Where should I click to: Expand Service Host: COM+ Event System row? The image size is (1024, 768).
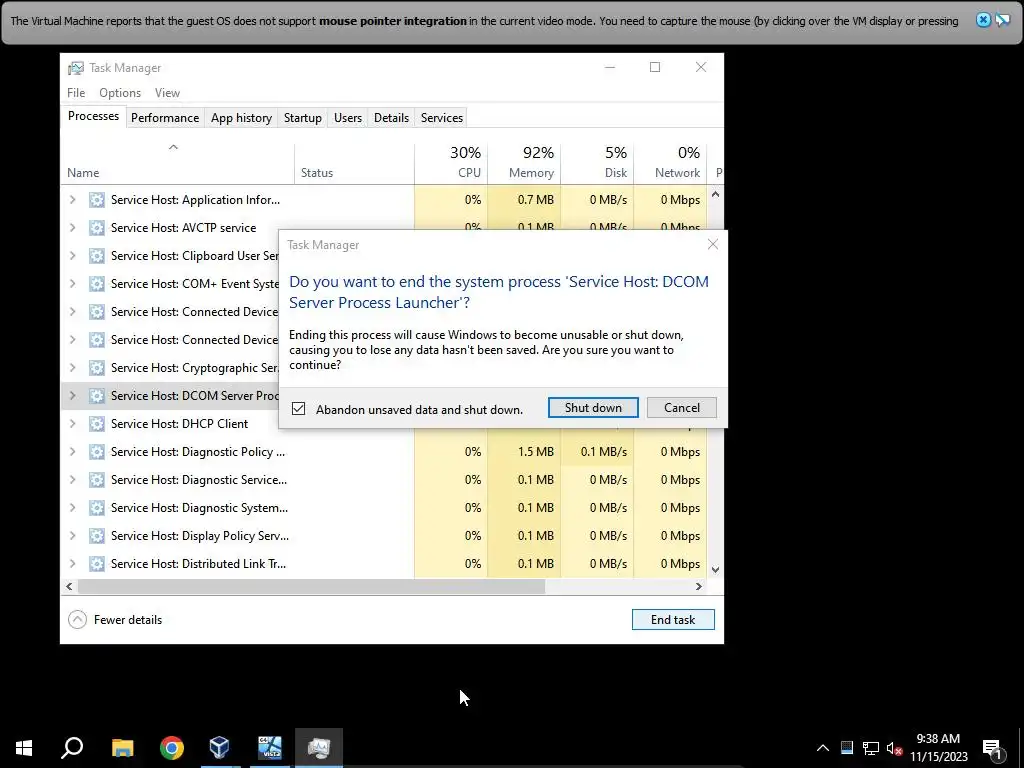pos(72,284)
